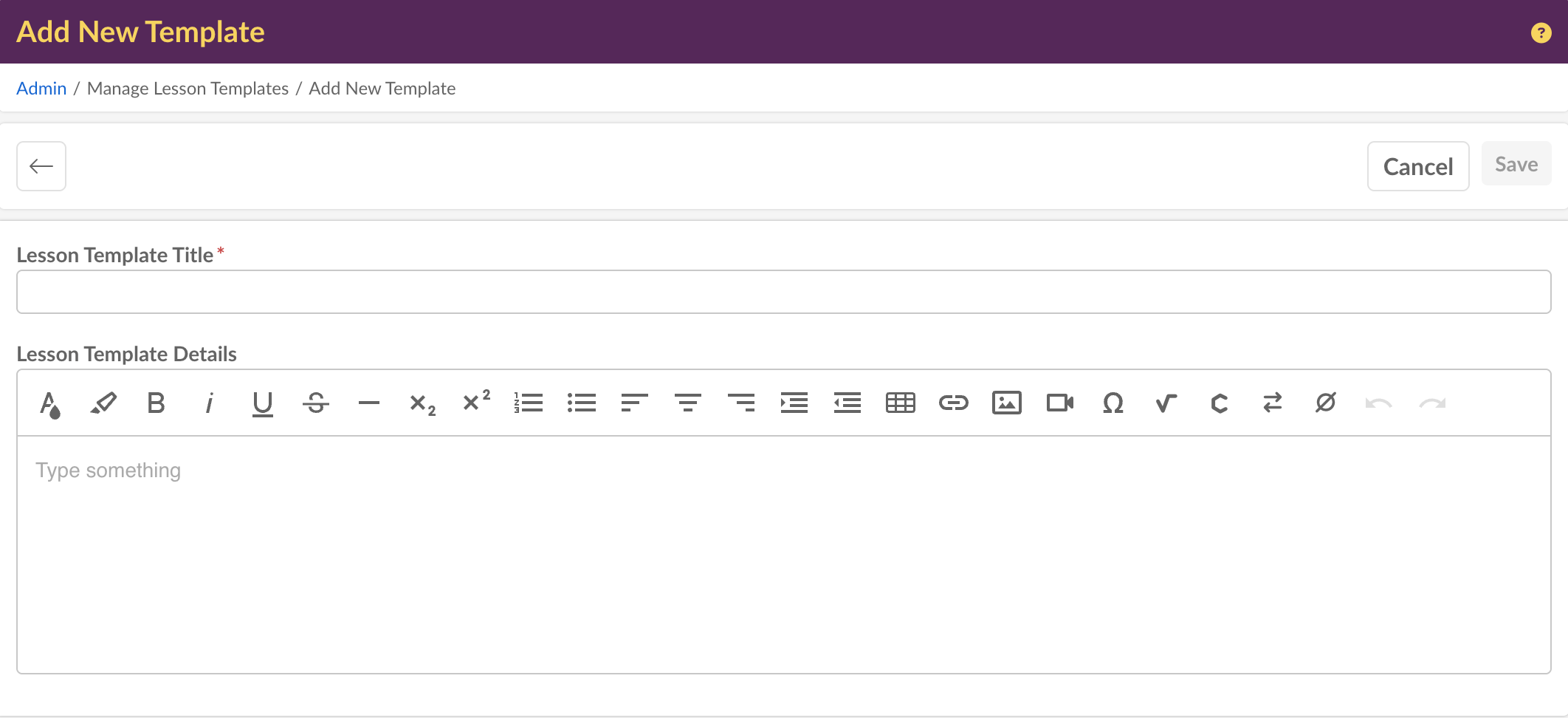Insert a hyperlink in editor
The width and height of the screenshot is (1568, 718).
pyautogui.click(x=953, y=403)
